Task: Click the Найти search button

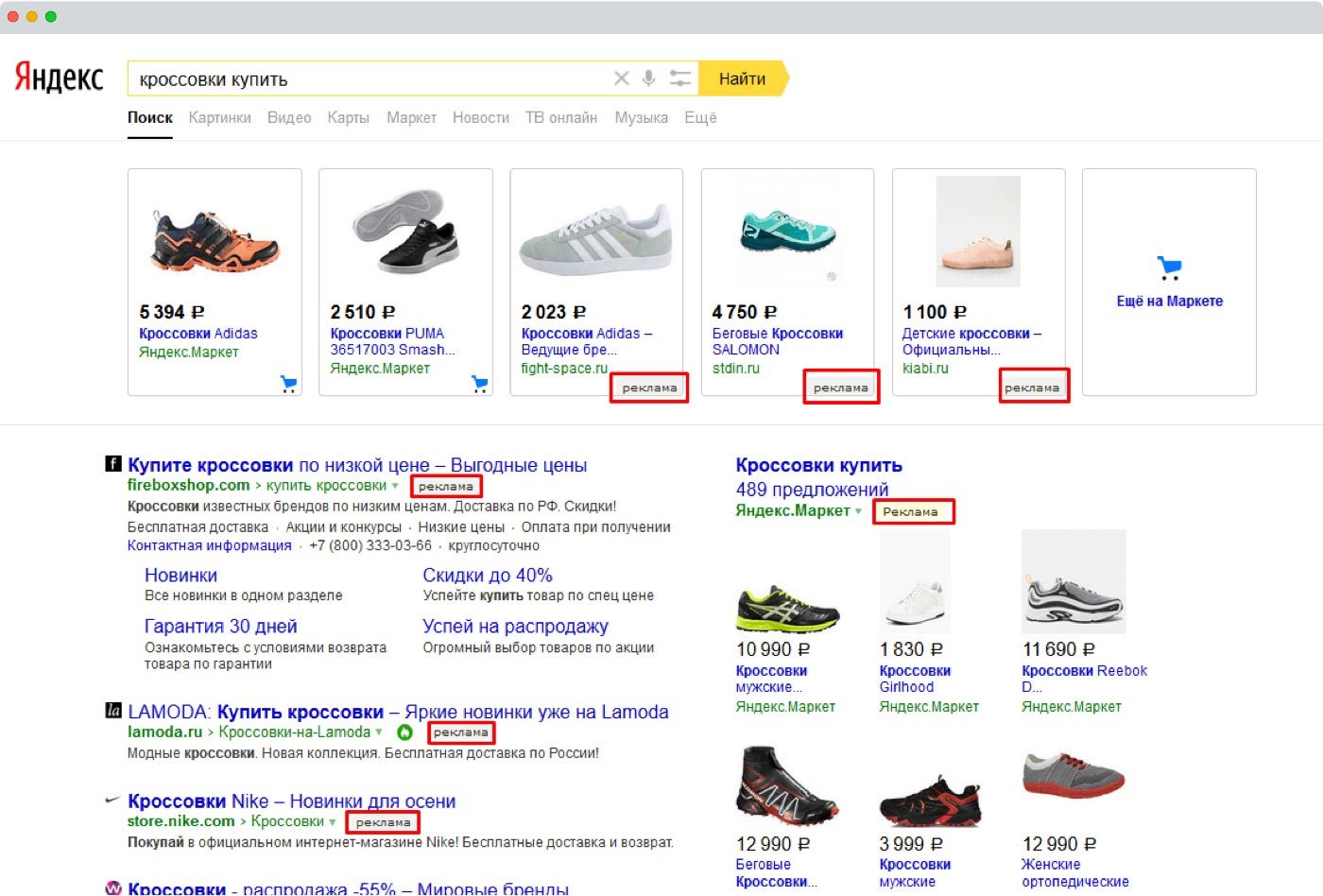Action: point(742,78)
